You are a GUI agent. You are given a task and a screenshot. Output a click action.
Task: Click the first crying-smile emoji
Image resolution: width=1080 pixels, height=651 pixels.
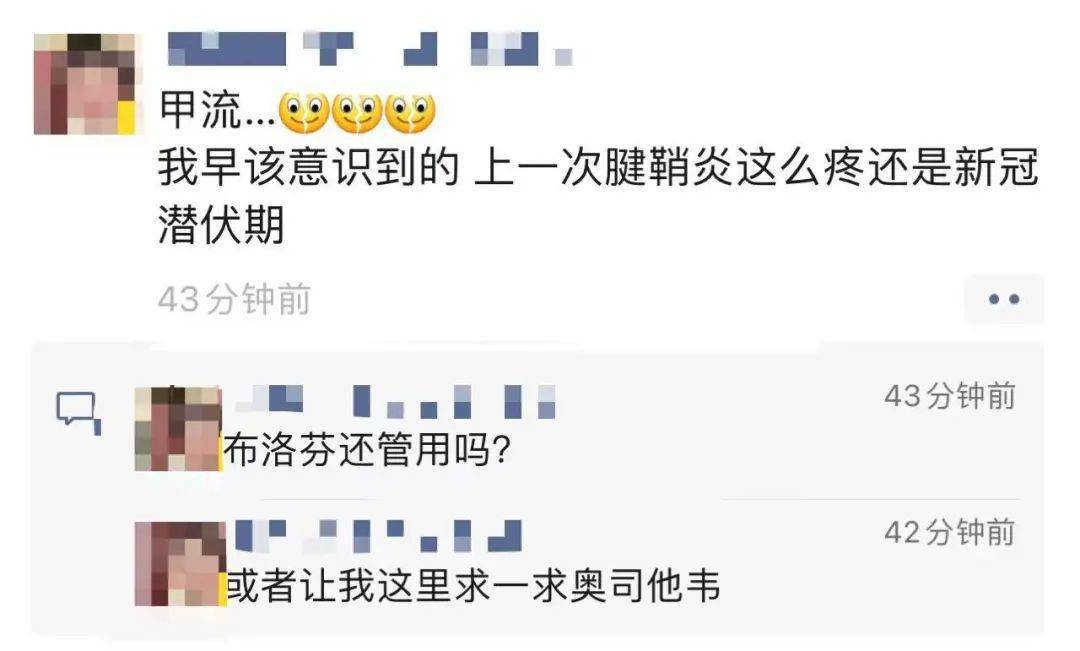[303, 112]
